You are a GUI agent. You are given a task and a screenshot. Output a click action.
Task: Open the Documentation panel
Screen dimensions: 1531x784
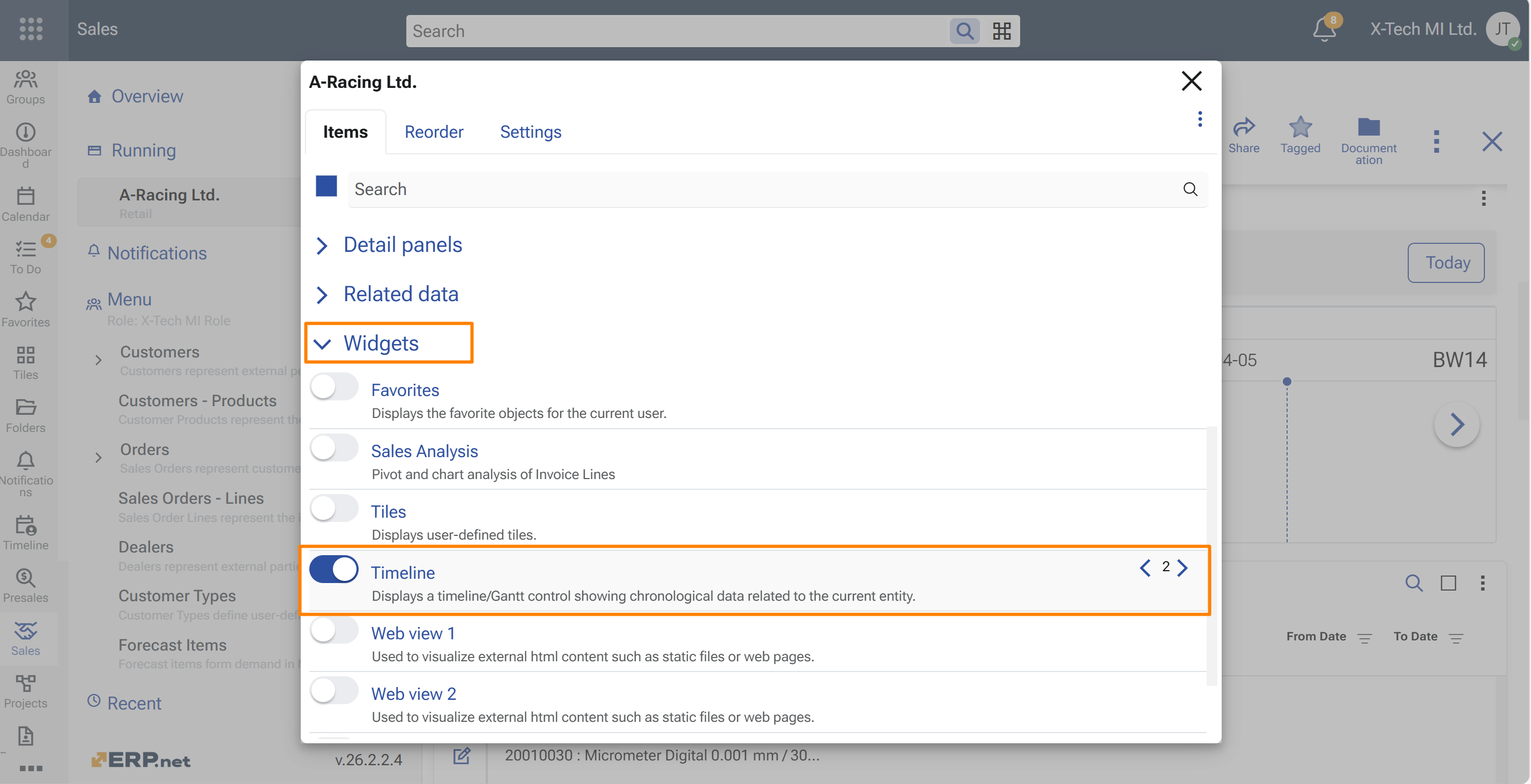(x=1368, y=137)
